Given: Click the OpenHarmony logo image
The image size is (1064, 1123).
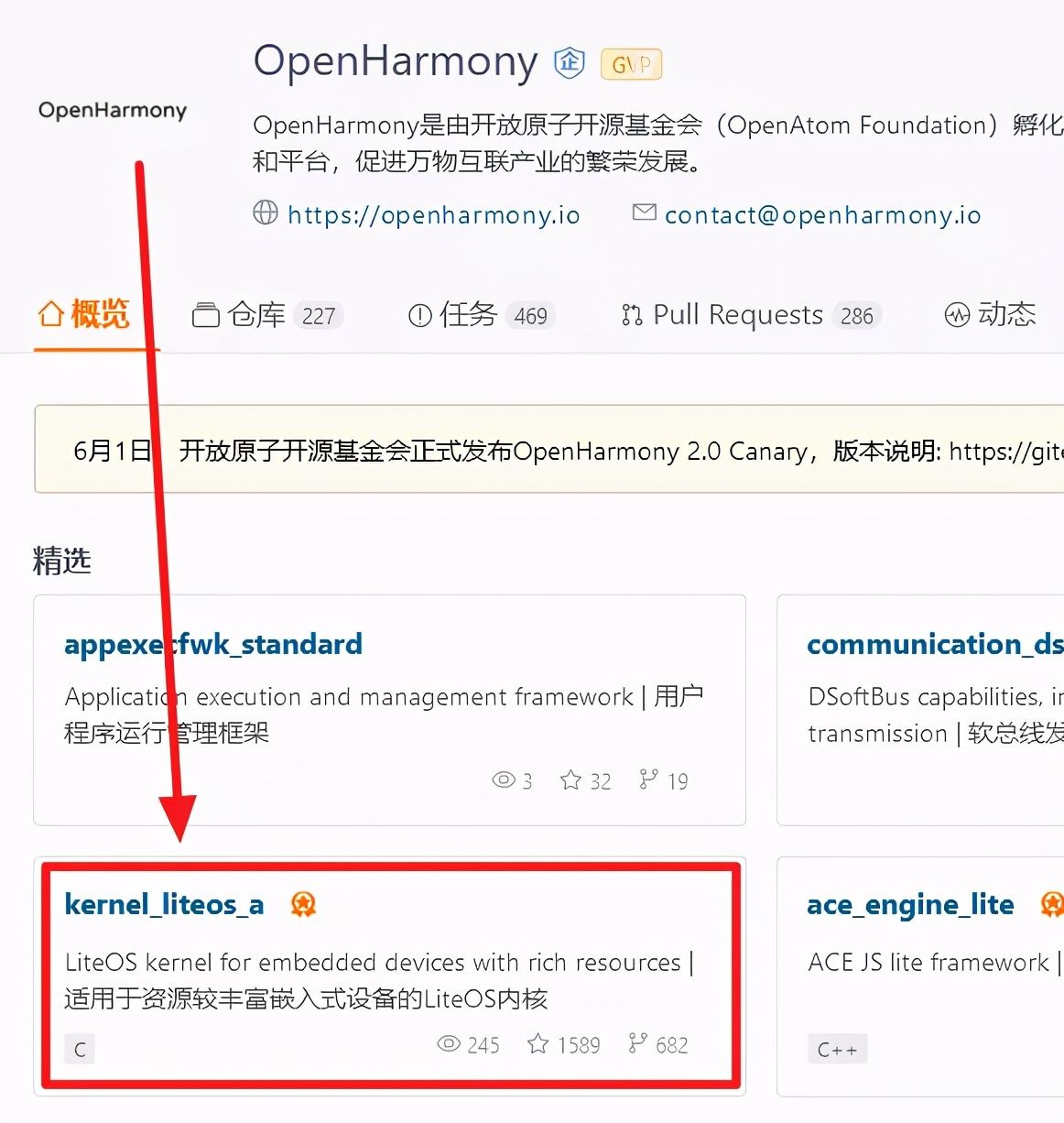Looking at the screenshot, I should (113, 110).
